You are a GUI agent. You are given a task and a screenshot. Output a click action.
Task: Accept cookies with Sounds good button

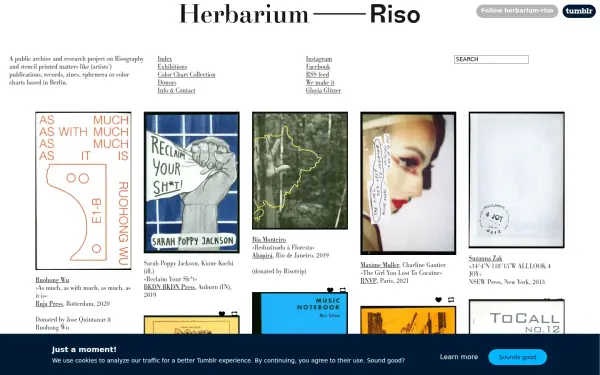[x=517, y=357]
